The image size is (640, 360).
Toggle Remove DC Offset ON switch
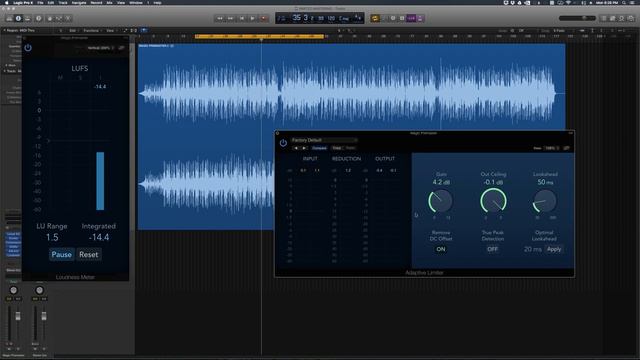point(441,249)
